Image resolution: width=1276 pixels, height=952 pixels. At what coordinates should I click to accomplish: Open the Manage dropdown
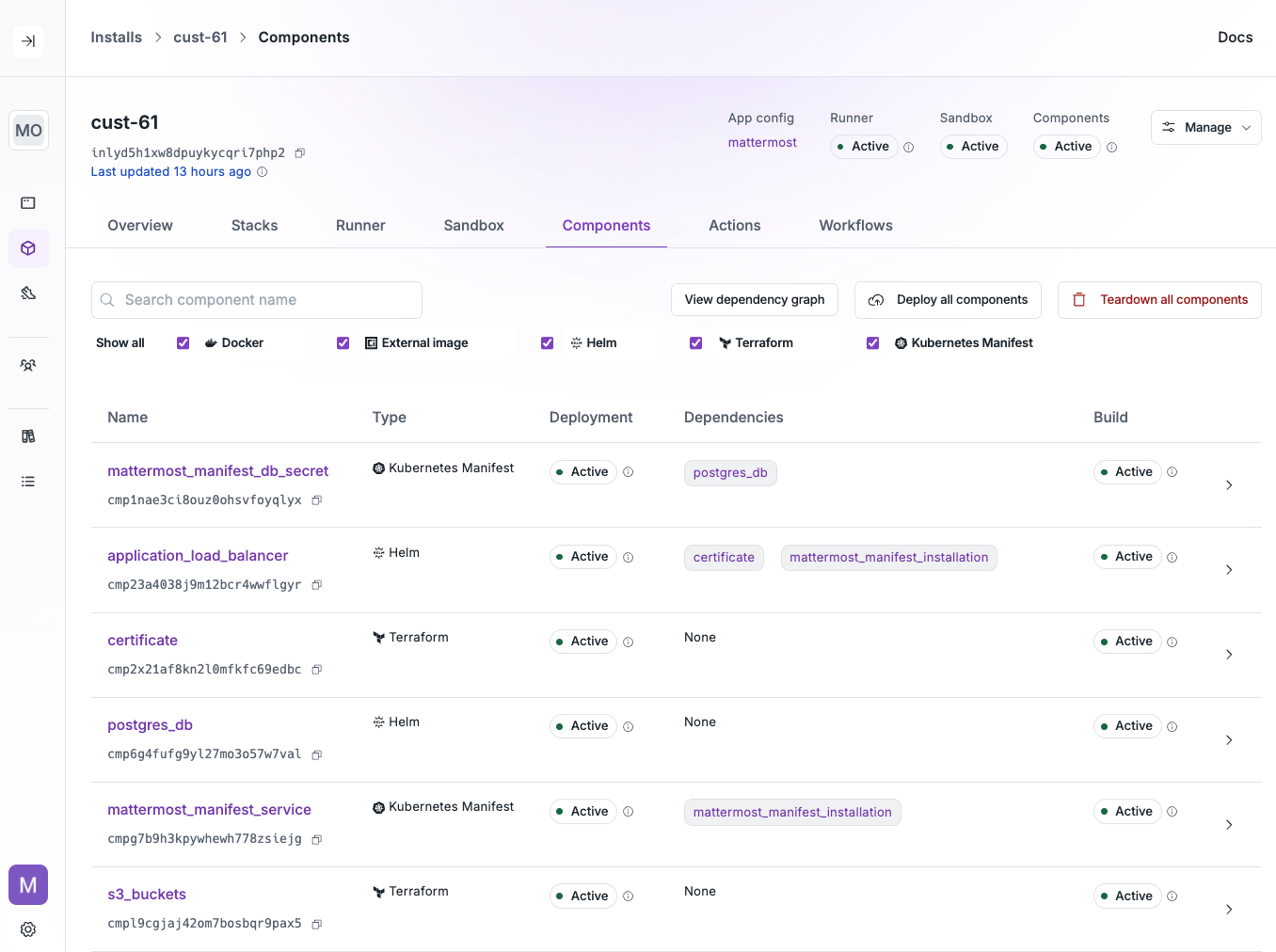[x=1205, y=127]
